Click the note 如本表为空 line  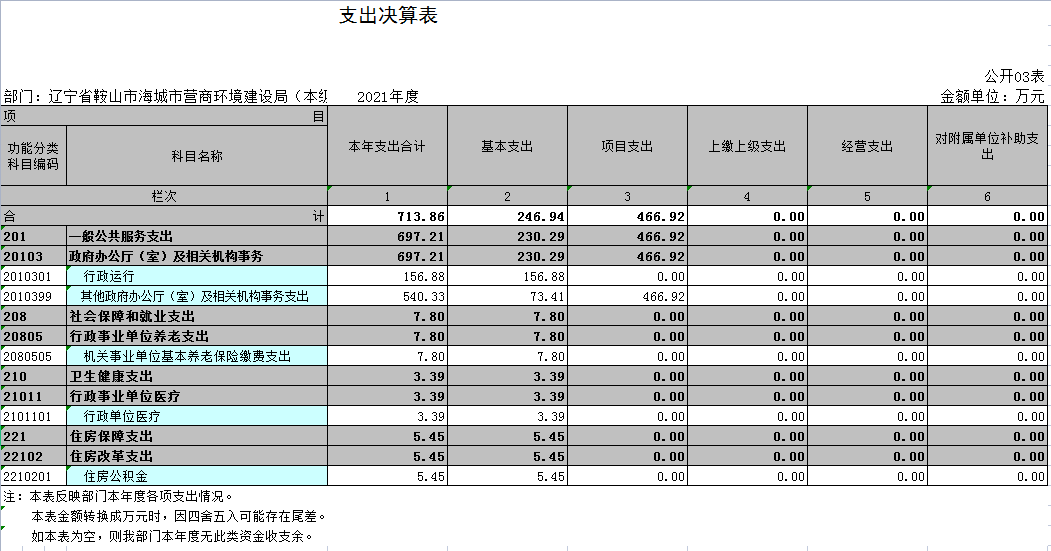(x=172, y=536)
